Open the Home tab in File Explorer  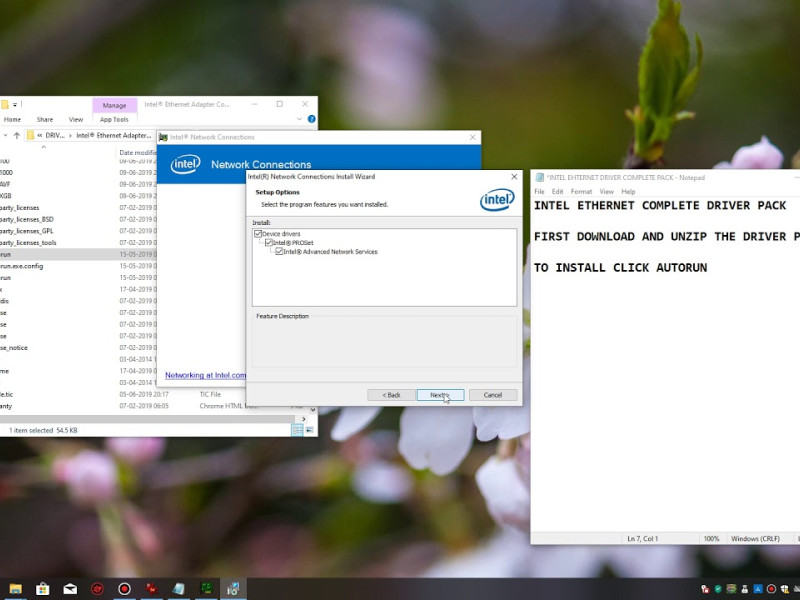point(12,119)
